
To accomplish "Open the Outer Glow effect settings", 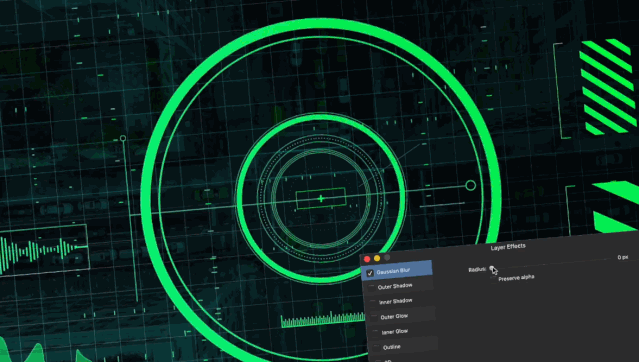I will click(401, 316).
